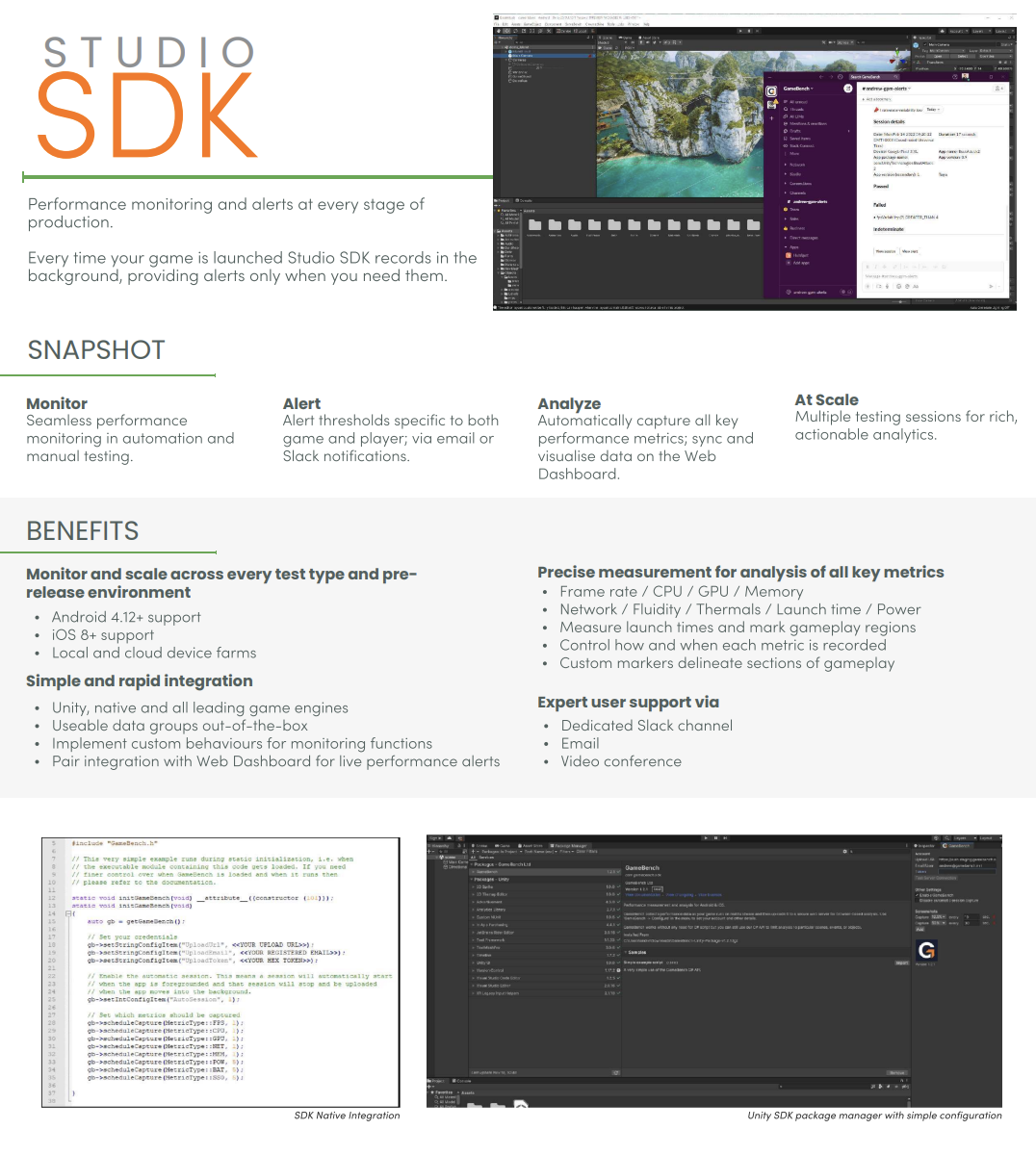Open the Window menu in Unity menu bar
Viewport: 1036px width, 1155px height.
click(x=633, y=24)
